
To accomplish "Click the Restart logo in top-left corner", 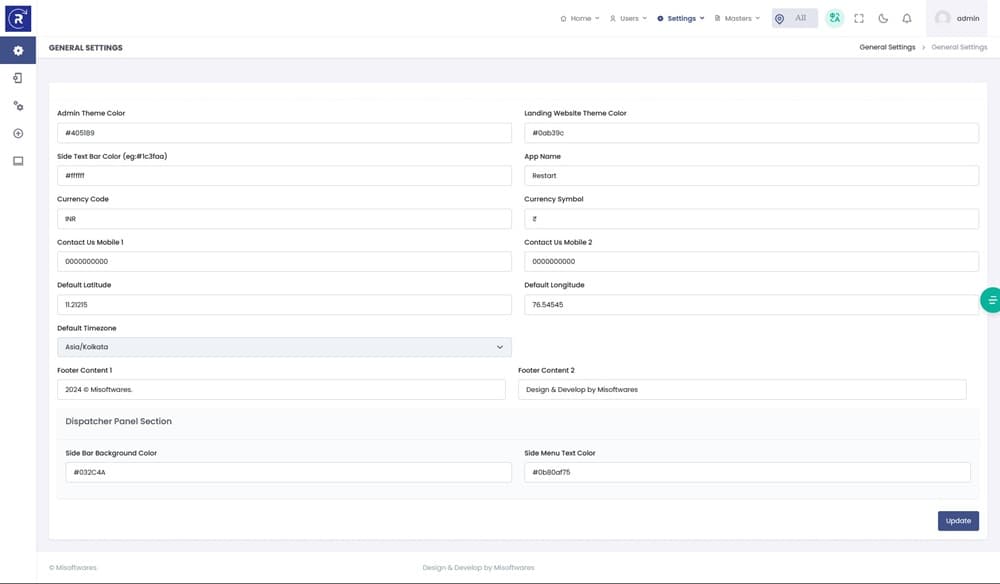I will (x=18, y=18).
